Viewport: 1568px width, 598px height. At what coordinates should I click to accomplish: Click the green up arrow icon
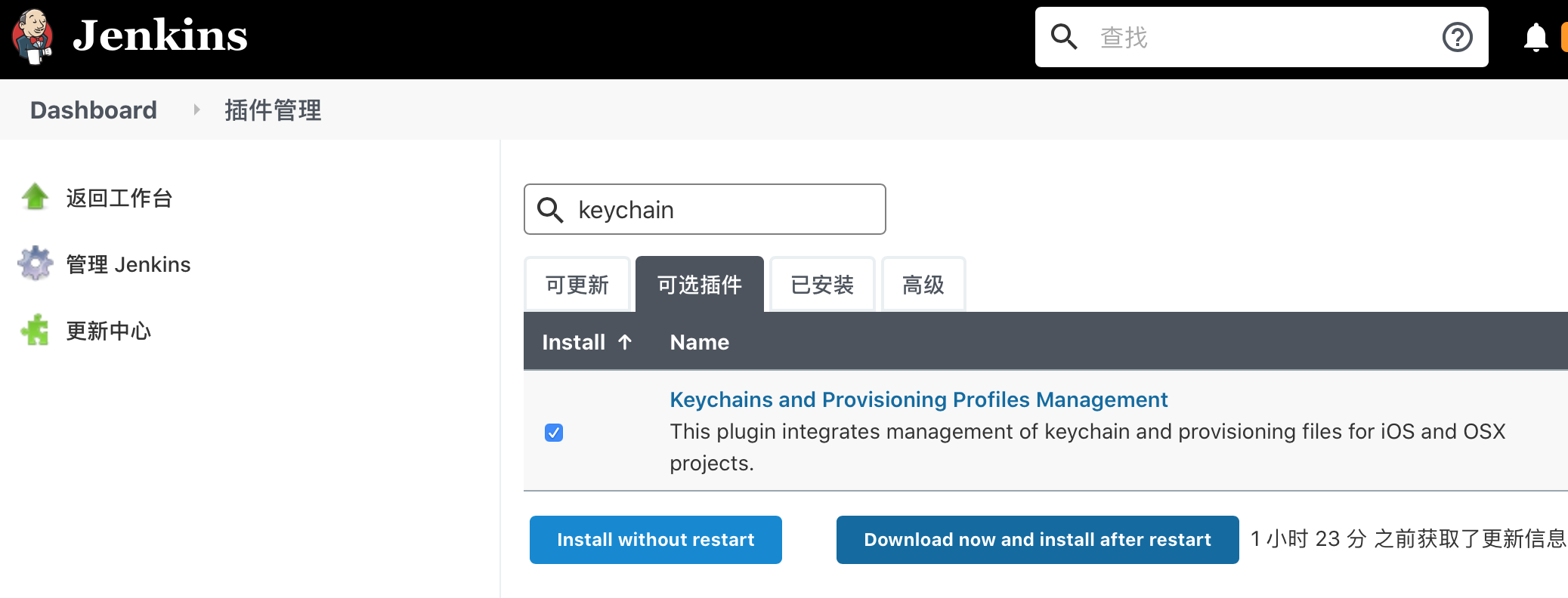click(x=35, y=198)
